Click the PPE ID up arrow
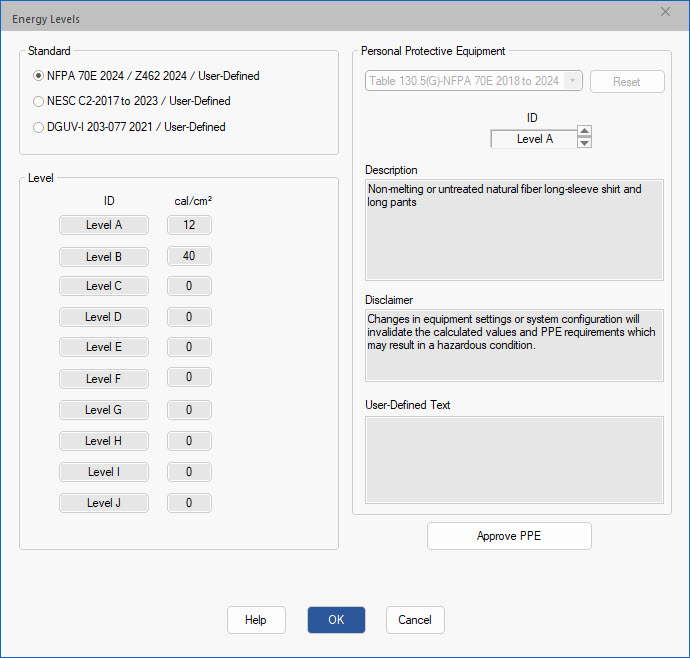 coord(585,132)
